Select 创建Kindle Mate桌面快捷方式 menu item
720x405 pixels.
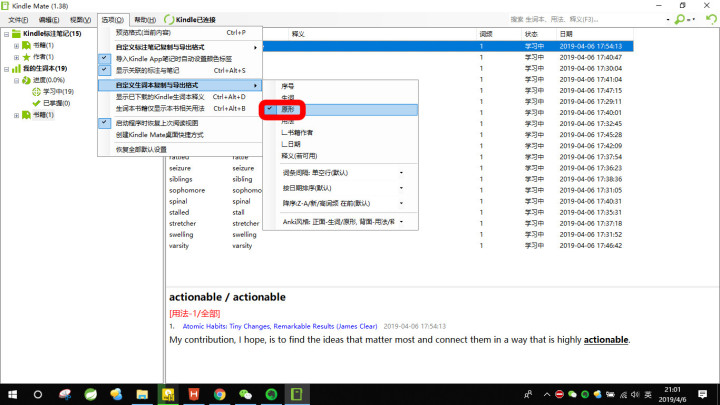[x=180, y=135]
